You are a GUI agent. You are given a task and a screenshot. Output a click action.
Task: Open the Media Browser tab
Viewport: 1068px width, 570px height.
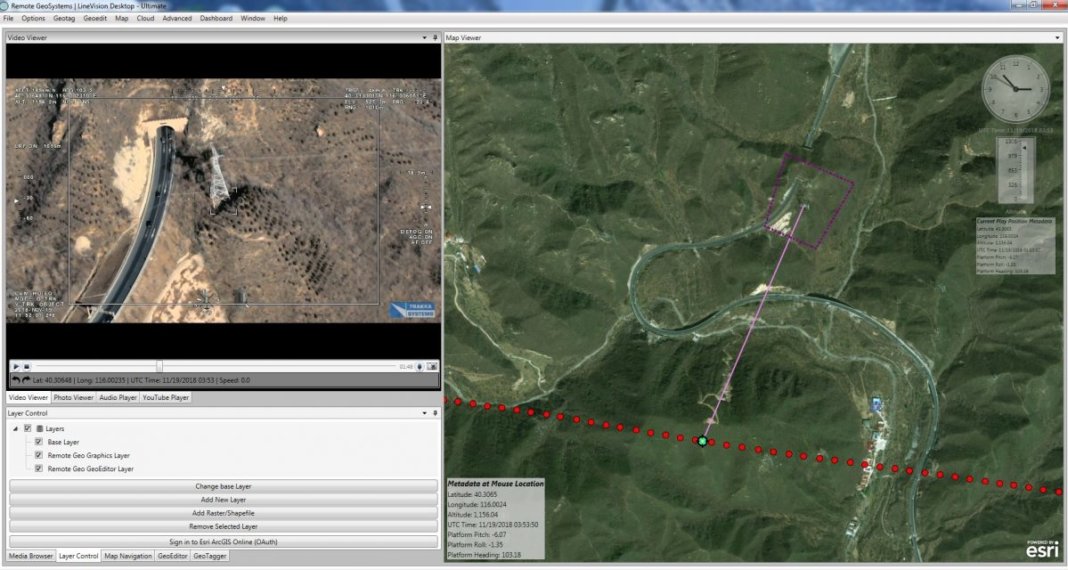[31, 556]
